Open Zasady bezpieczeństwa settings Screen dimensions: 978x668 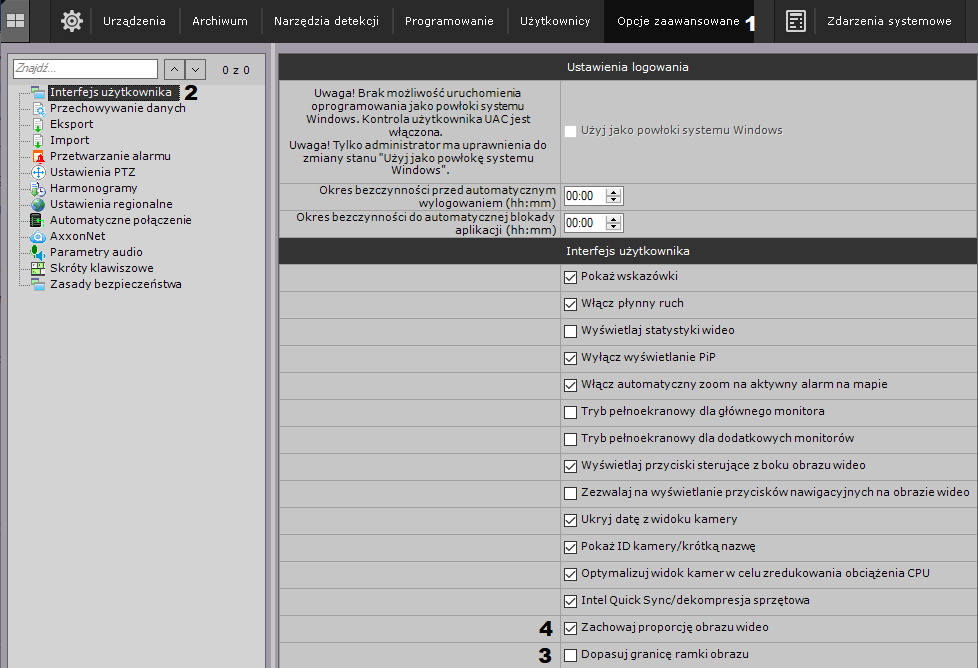(x=115, y=284)
